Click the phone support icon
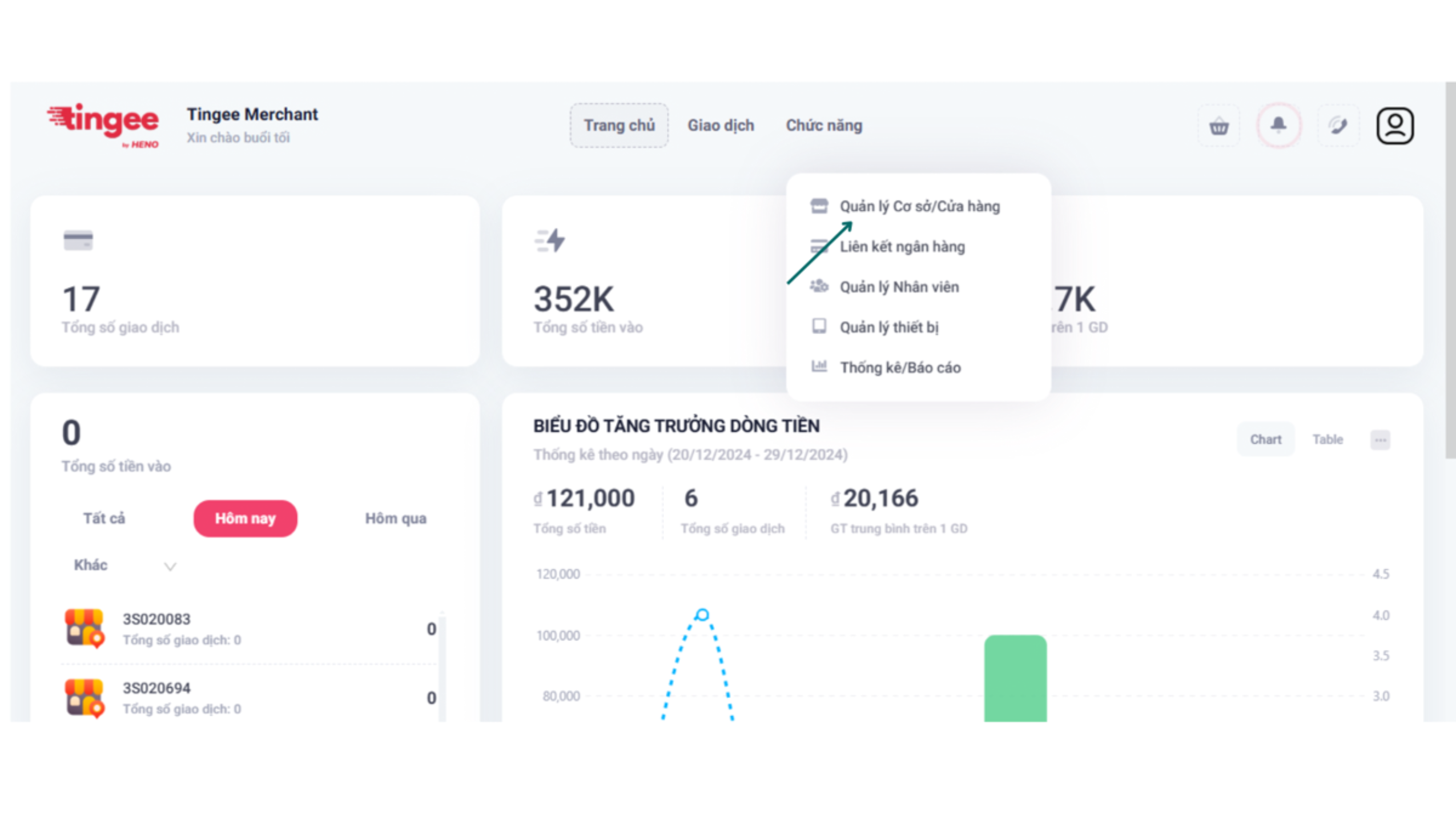1456x819 pixels. coord(1337,126)
